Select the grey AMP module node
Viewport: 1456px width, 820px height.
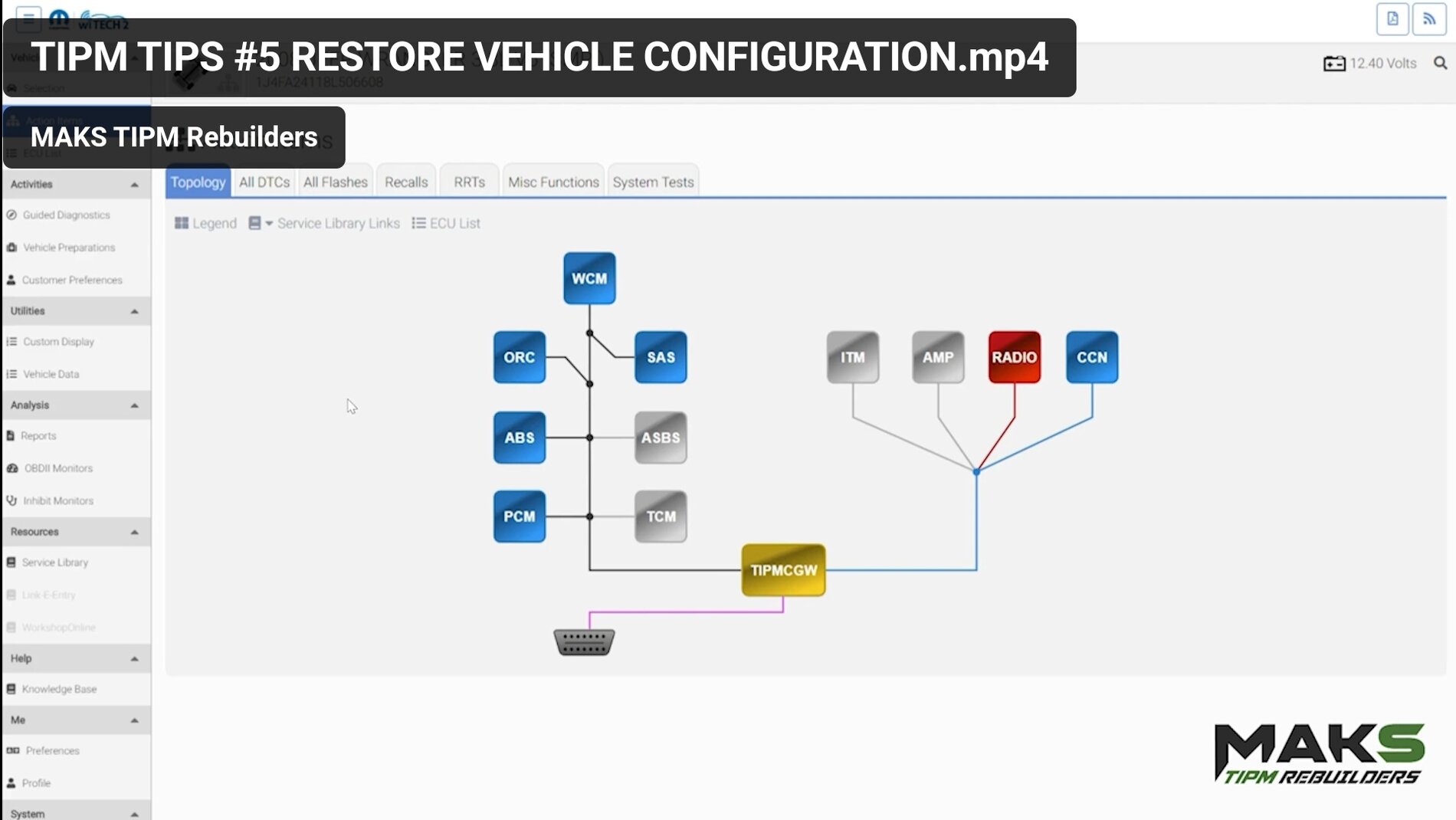[938, 357]
